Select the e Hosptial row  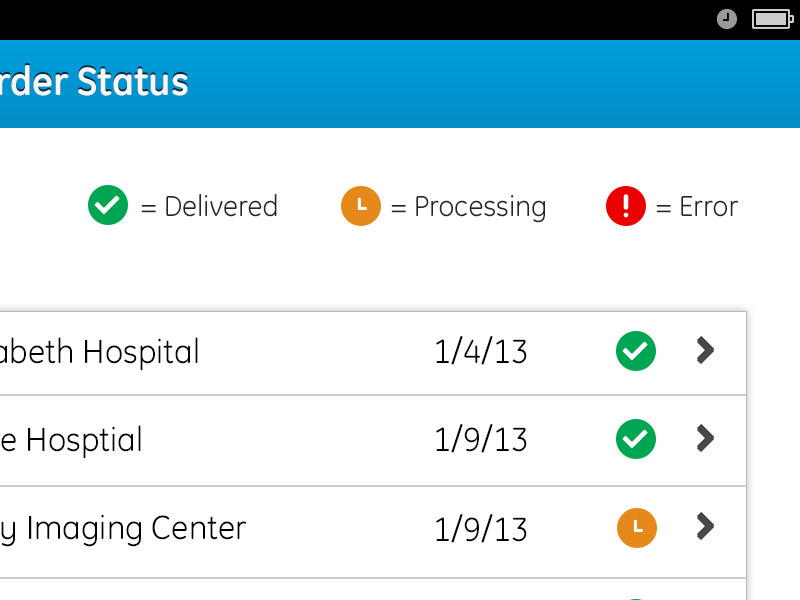coord(70,440)
